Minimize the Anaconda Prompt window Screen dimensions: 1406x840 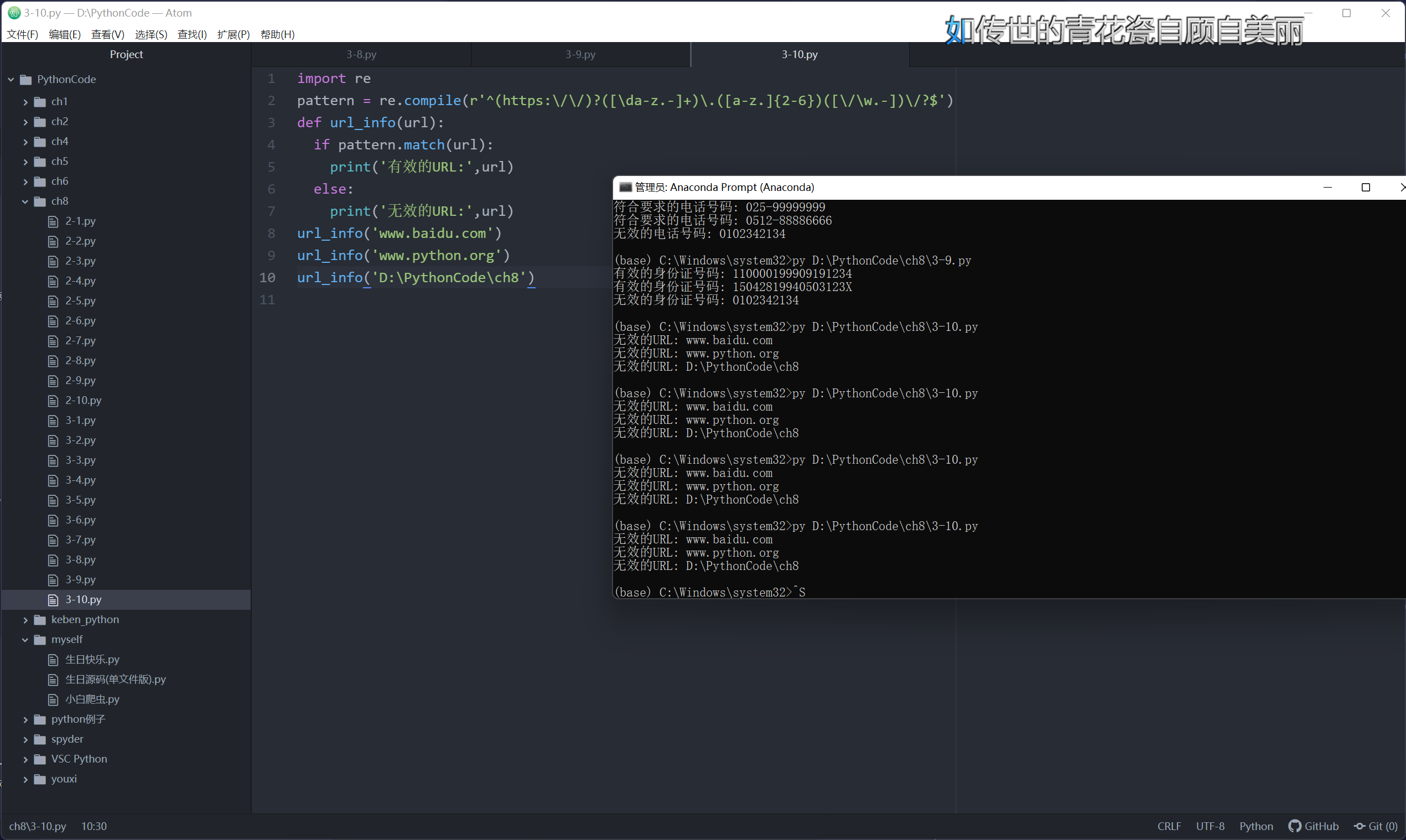tap(1328, 188)
